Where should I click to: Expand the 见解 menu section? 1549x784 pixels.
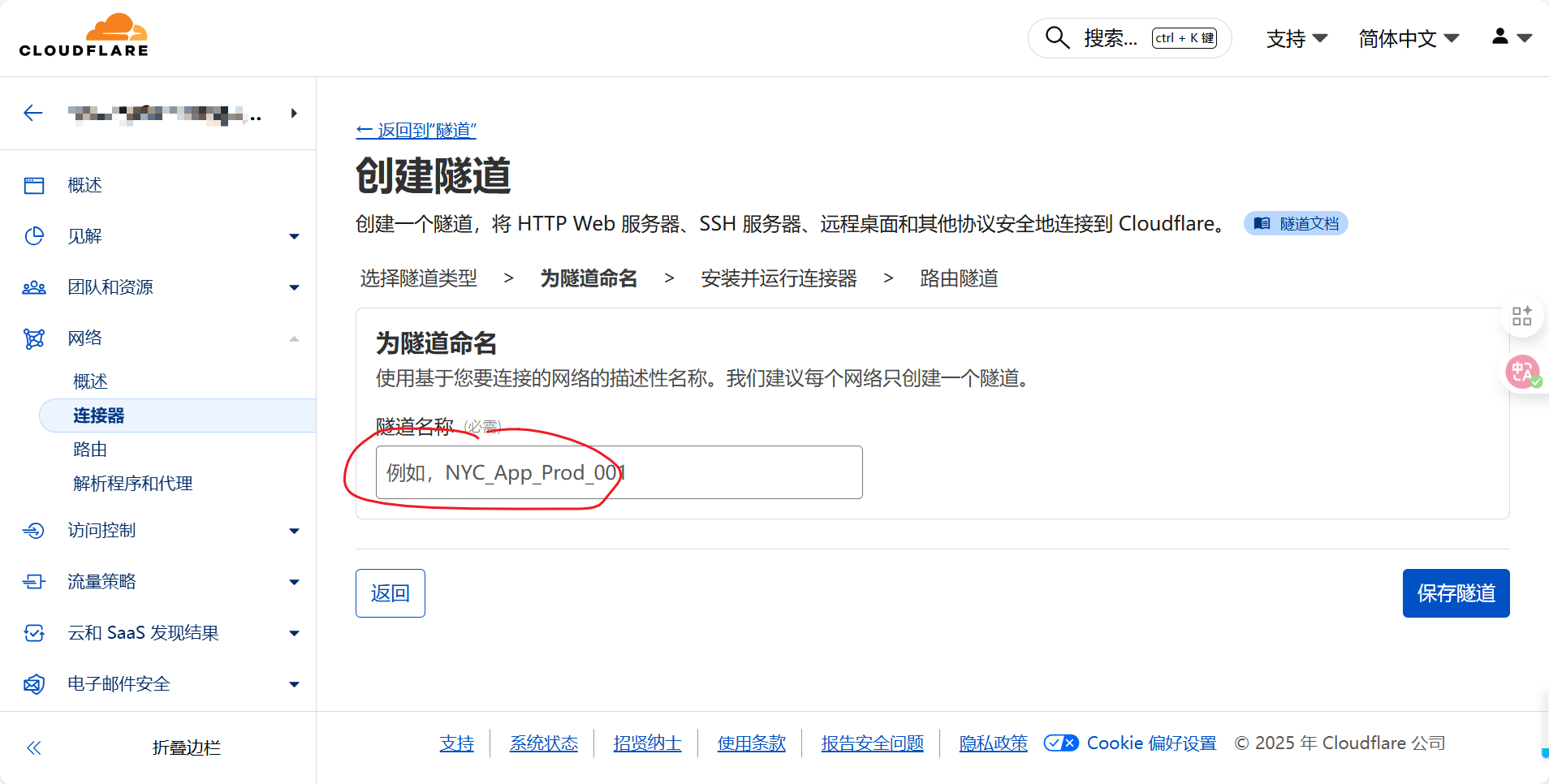click(x=294, y=237)
